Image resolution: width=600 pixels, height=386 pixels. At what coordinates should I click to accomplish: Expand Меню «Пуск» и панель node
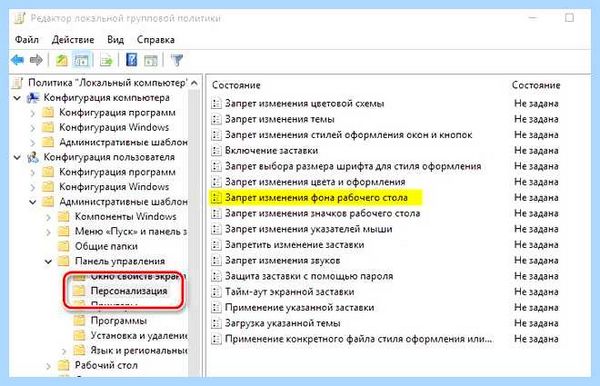(49, 232)
